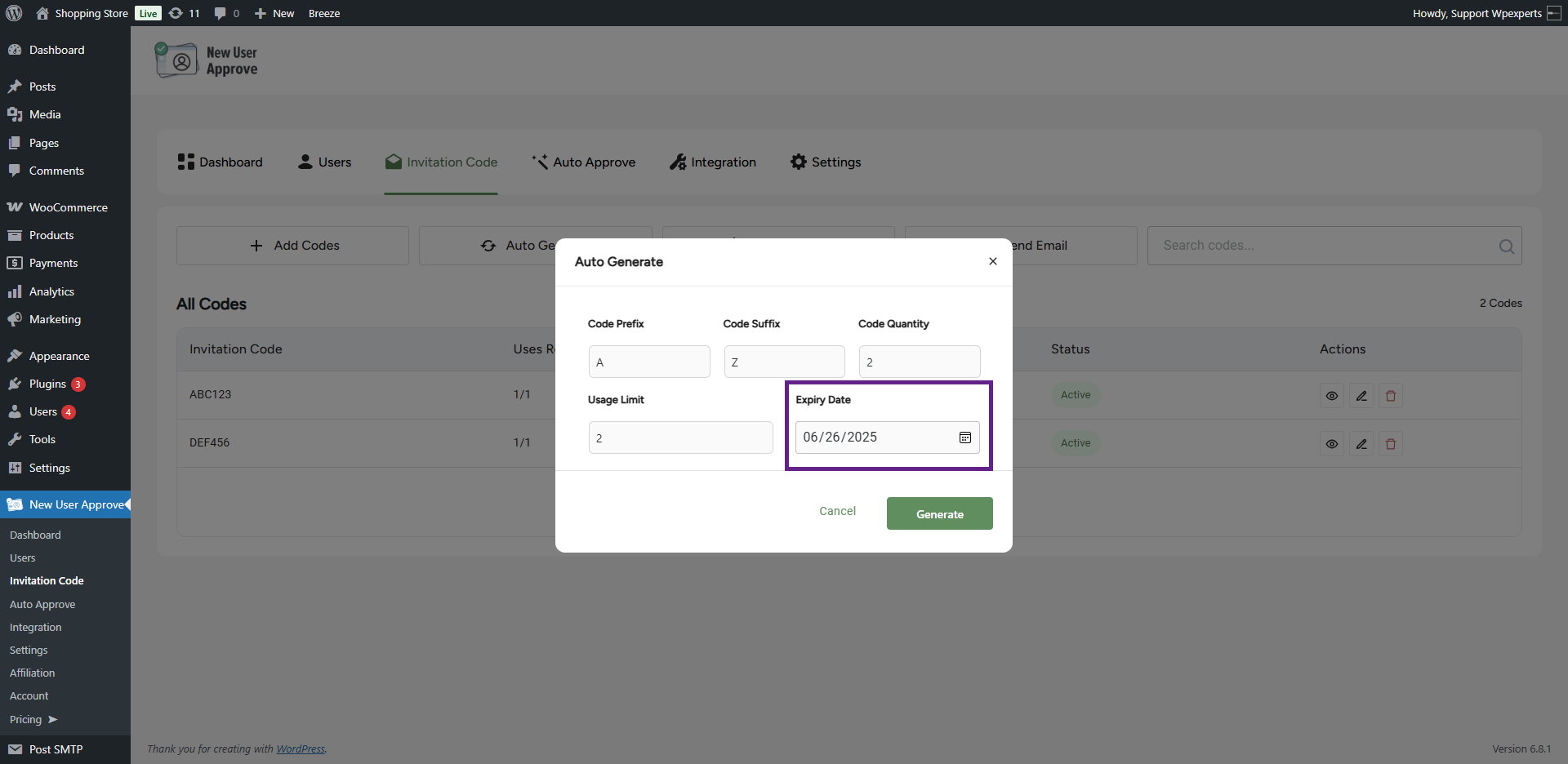
Task: Expand the Pricing submenu item
Action: pyautogui.click(x=33, y=719)
